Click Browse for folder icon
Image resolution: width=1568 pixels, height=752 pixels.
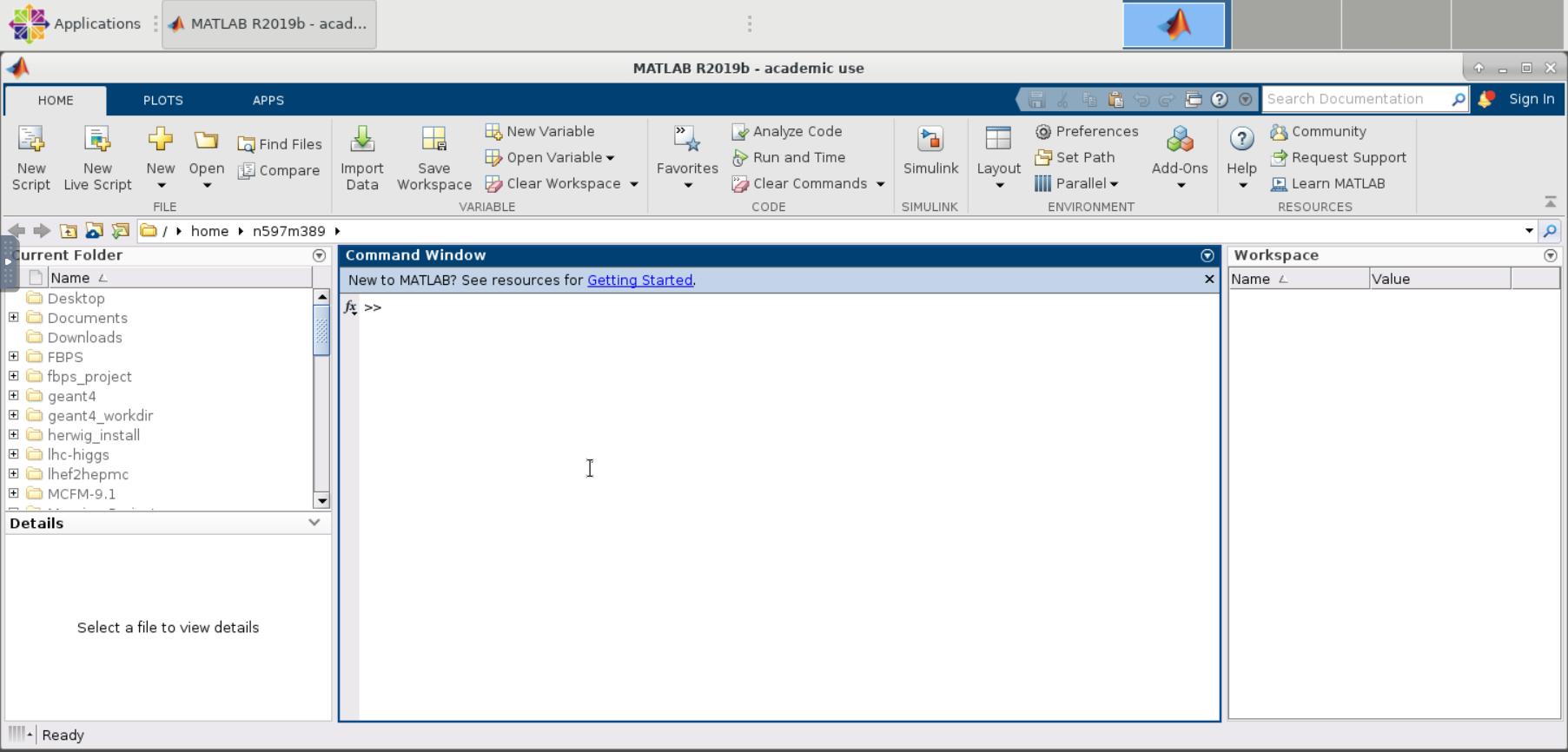pos(94,231)
